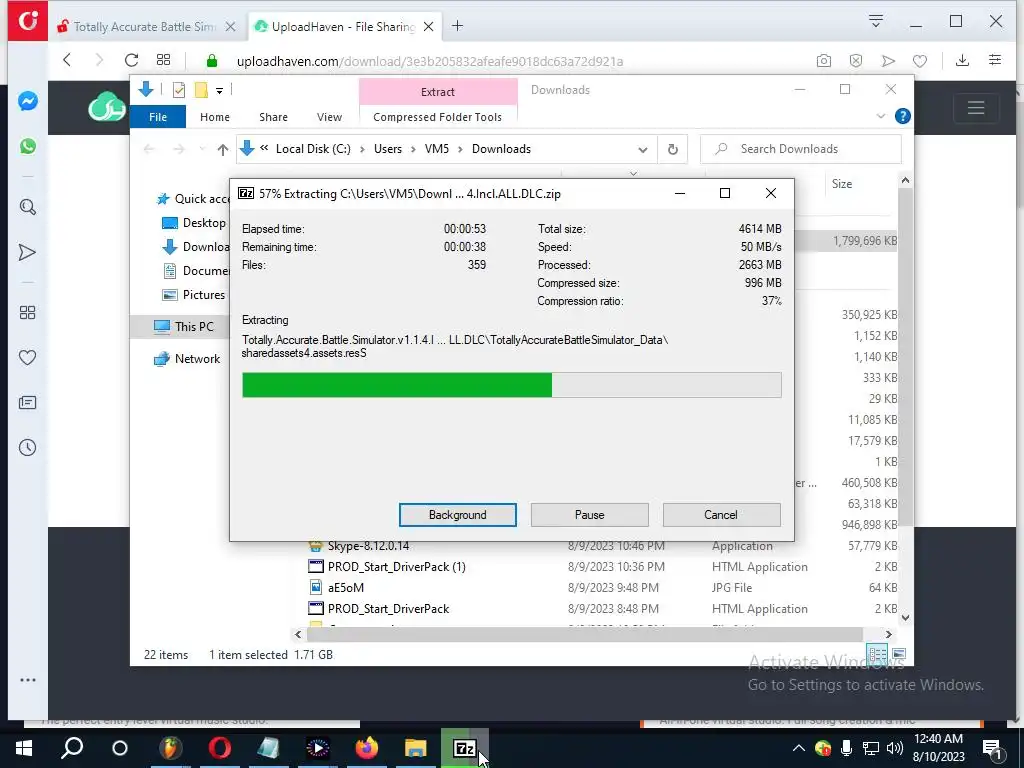Image resolution: width=1024 pixels, height=768 pixels.
Task: Open WhatsApp in Opera sidebar
Action: (27, 146)
